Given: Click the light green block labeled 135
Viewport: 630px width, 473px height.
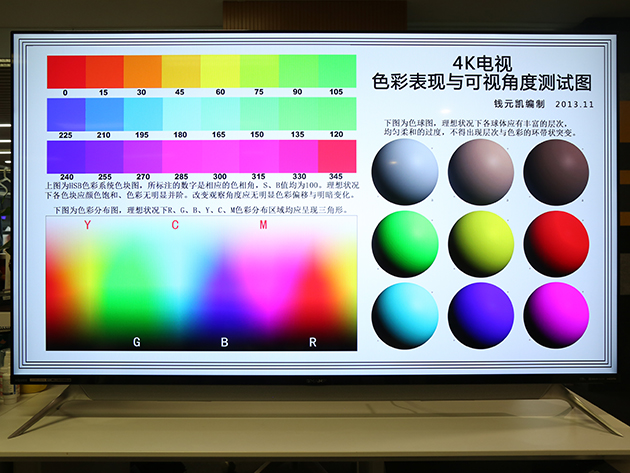Looking at the screenshot, I should 299,114.
